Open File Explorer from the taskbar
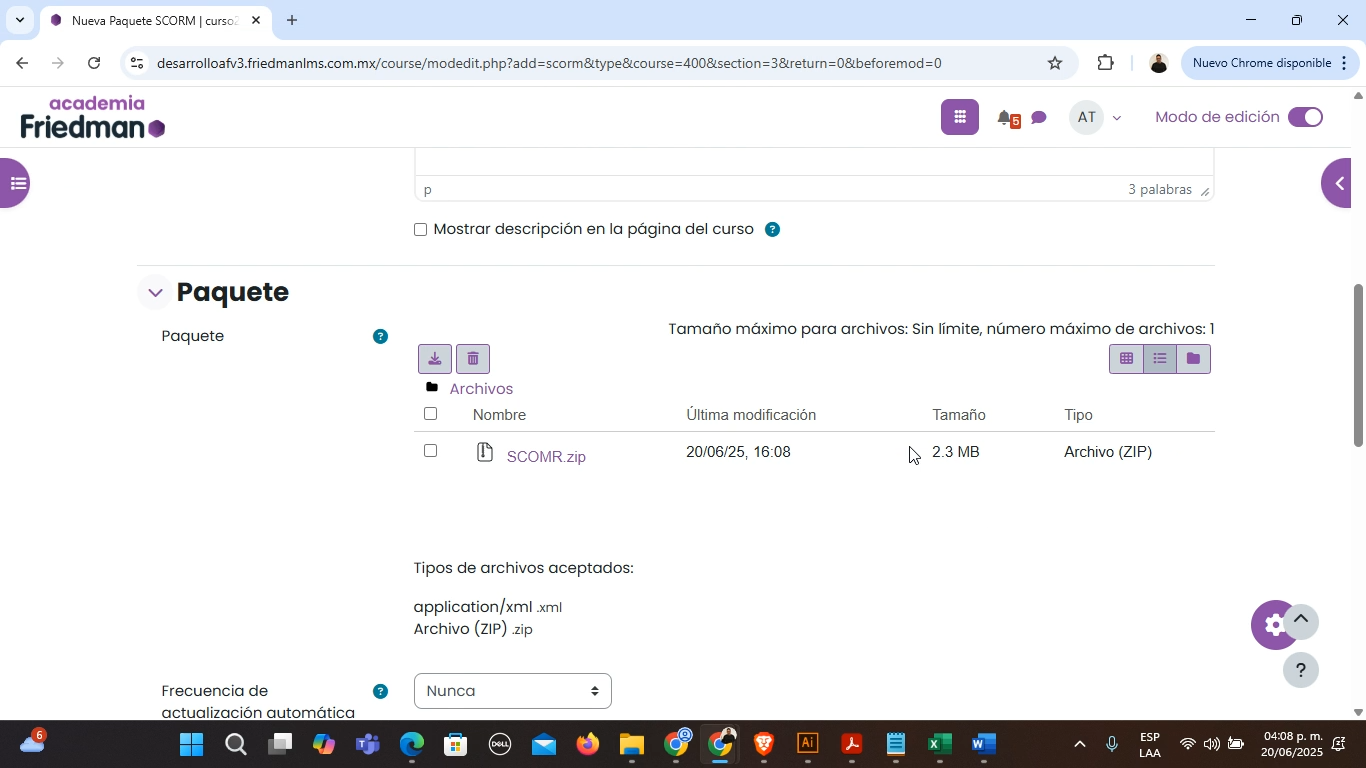 pyautogui.click(x=632, y=745)
